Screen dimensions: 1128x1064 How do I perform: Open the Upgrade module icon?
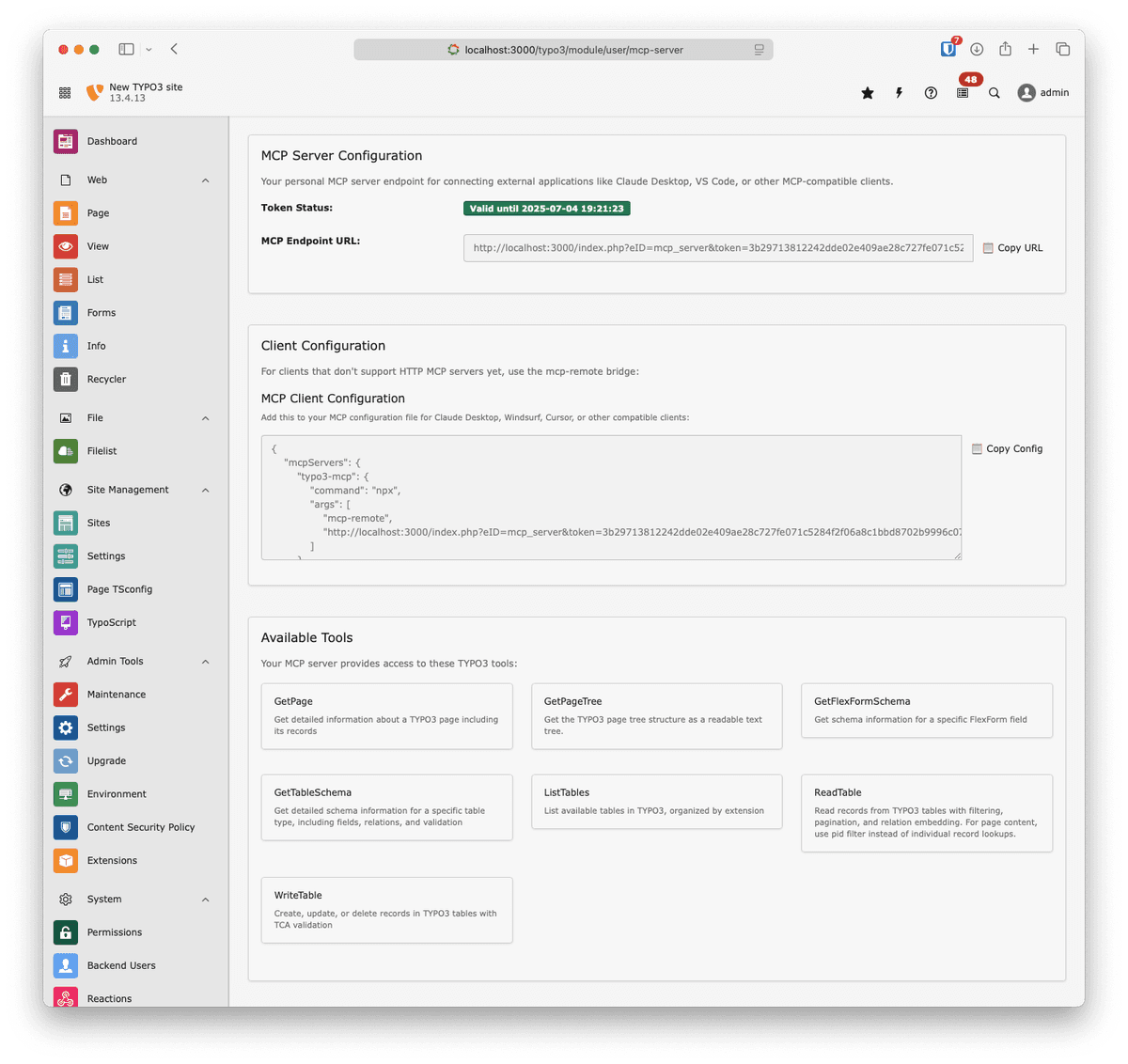pos(66,760)
